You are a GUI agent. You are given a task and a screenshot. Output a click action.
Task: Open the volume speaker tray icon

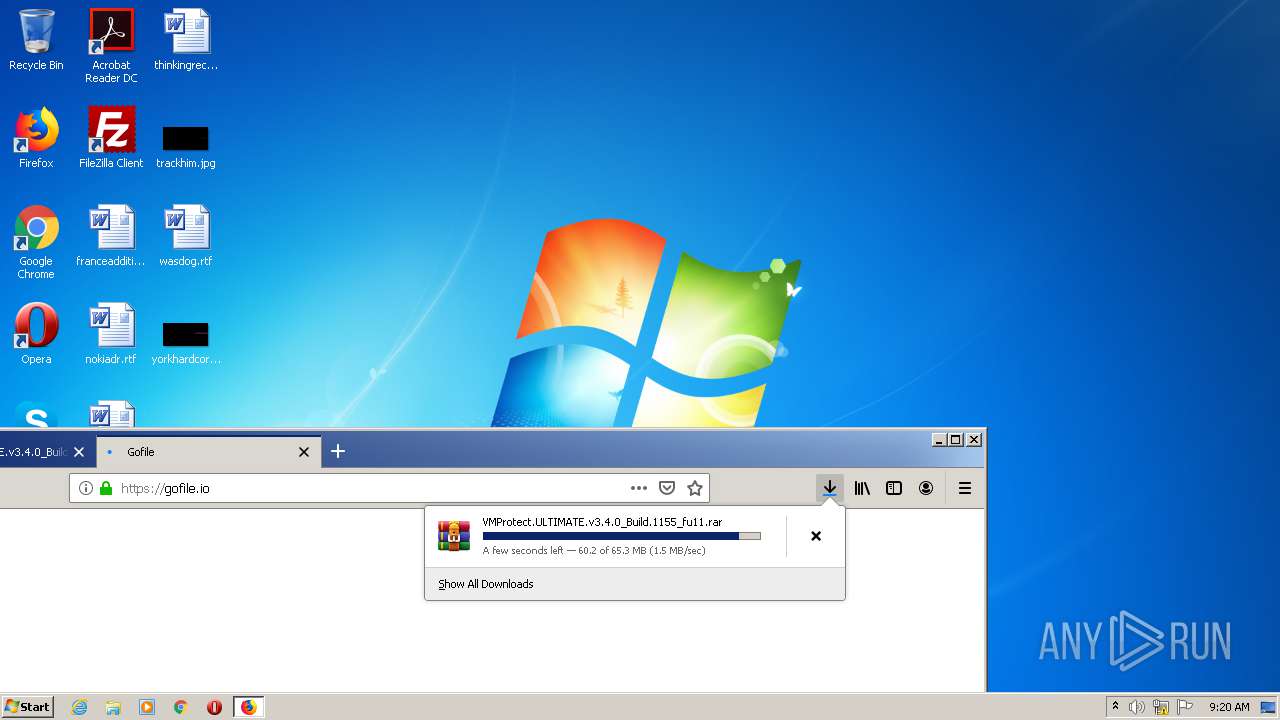point(1137,707)
